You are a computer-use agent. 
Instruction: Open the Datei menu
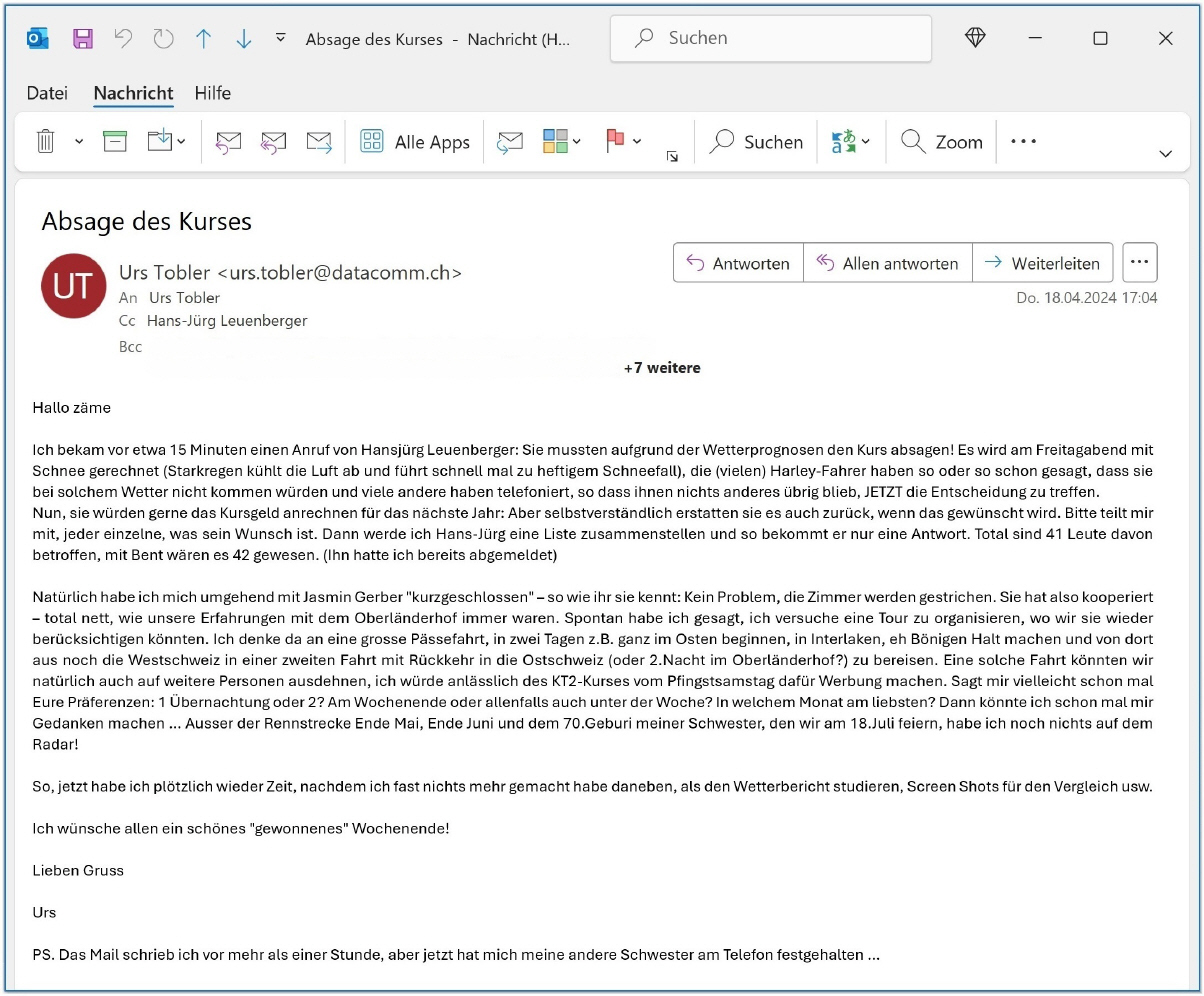[x=47, y=93]
